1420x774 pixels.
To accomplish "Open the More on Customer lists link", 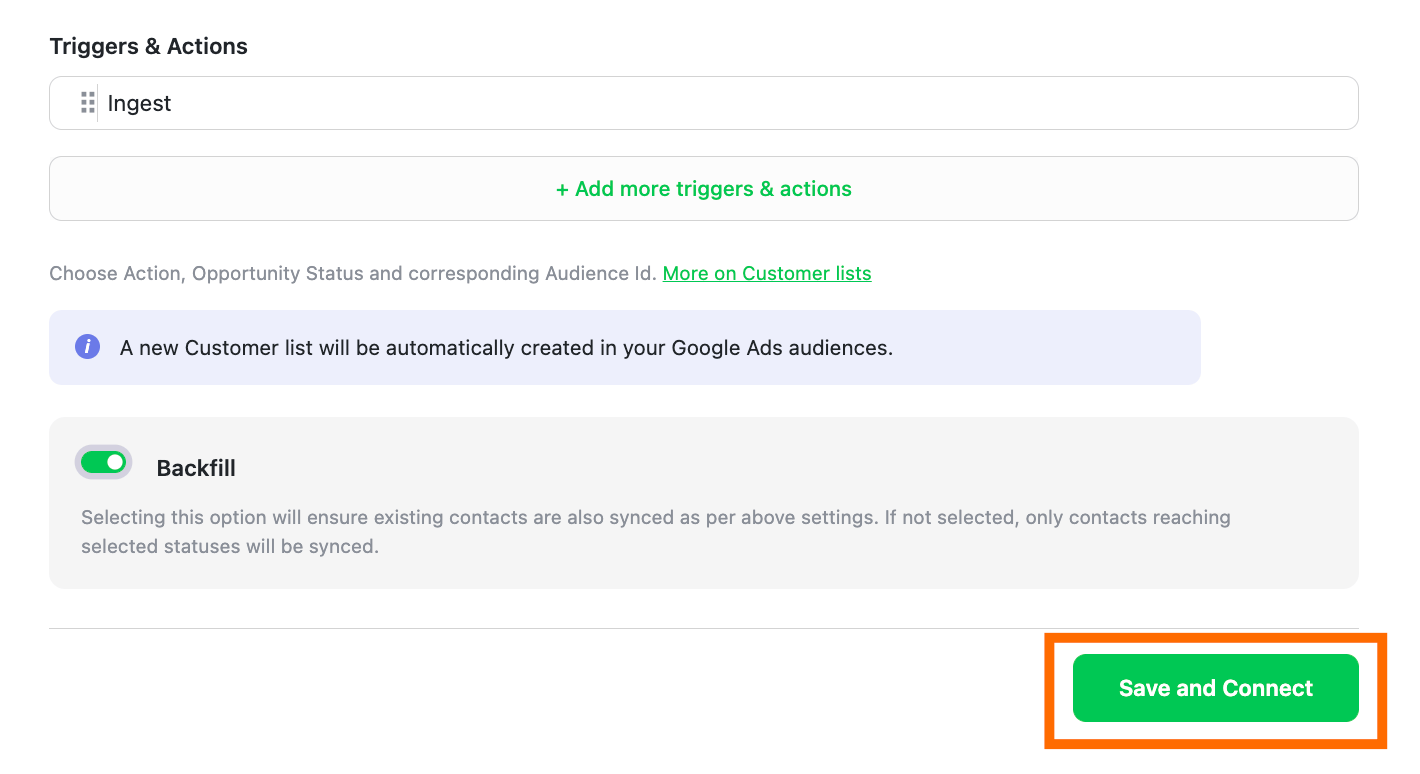I will tap(767, 273).
